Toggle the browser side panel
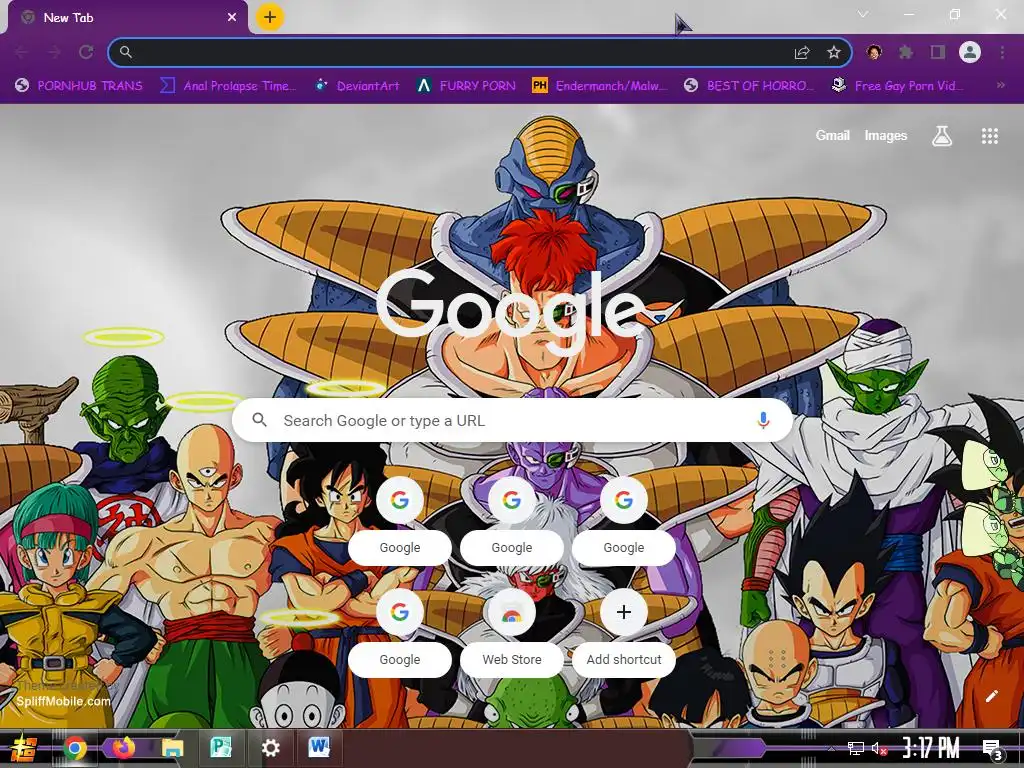1024x768 pixels. click(938, 52)
